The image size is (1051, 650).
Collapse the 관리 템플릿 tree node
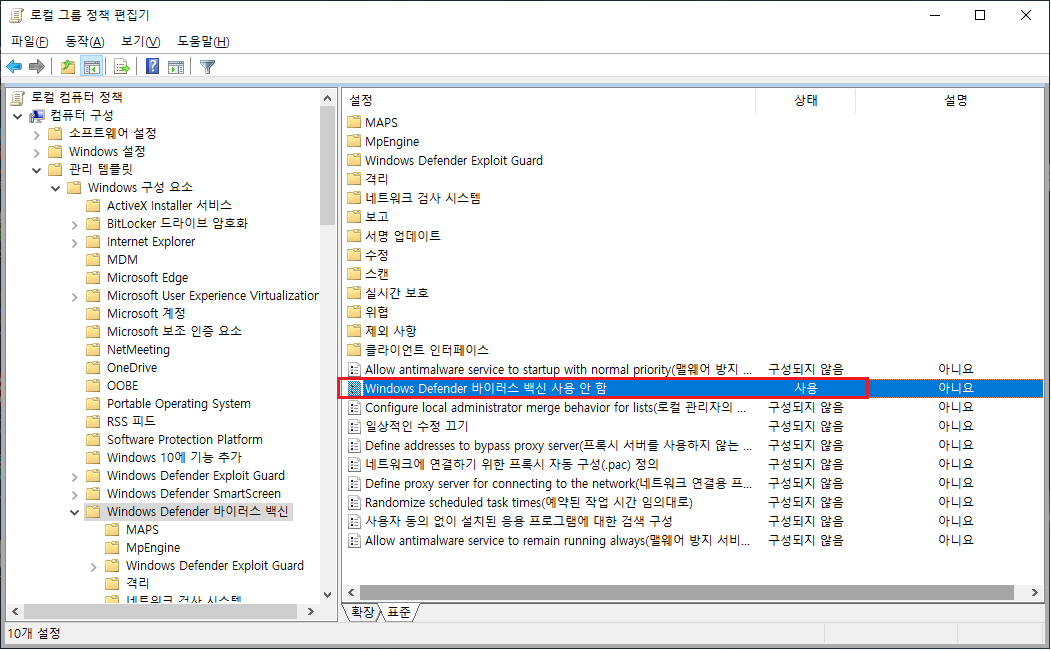click(x=36, y=170)
